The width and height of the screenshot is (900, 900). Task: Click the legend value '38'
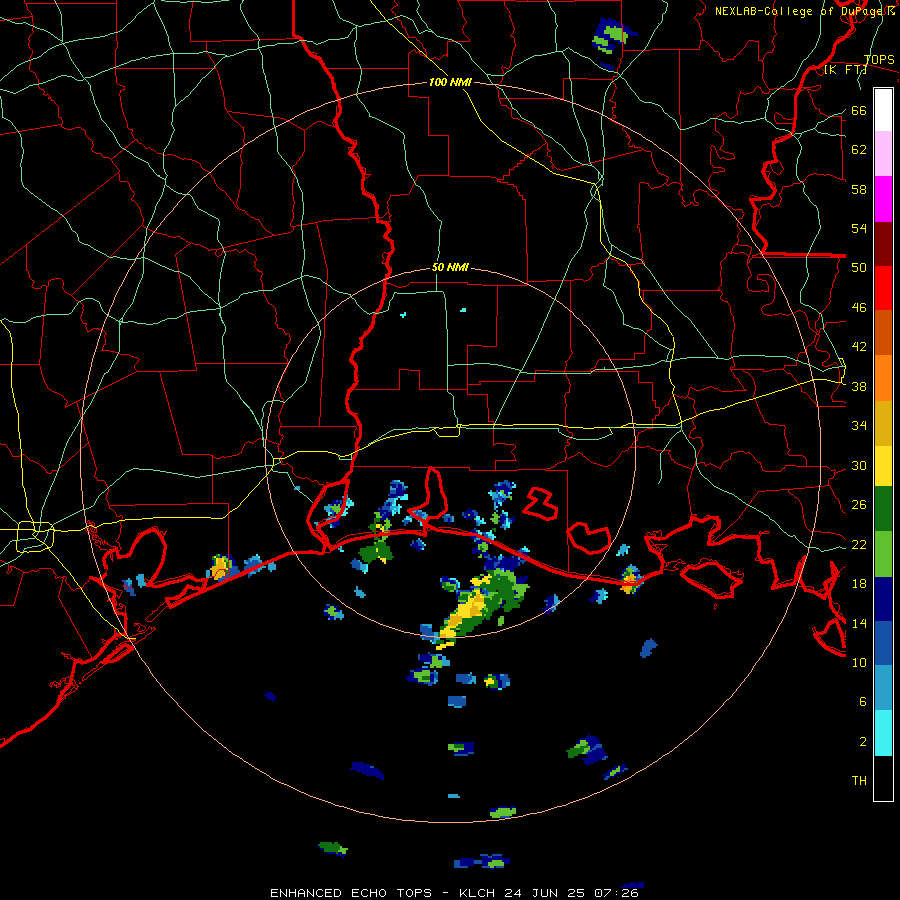click(x=859, y=386)
